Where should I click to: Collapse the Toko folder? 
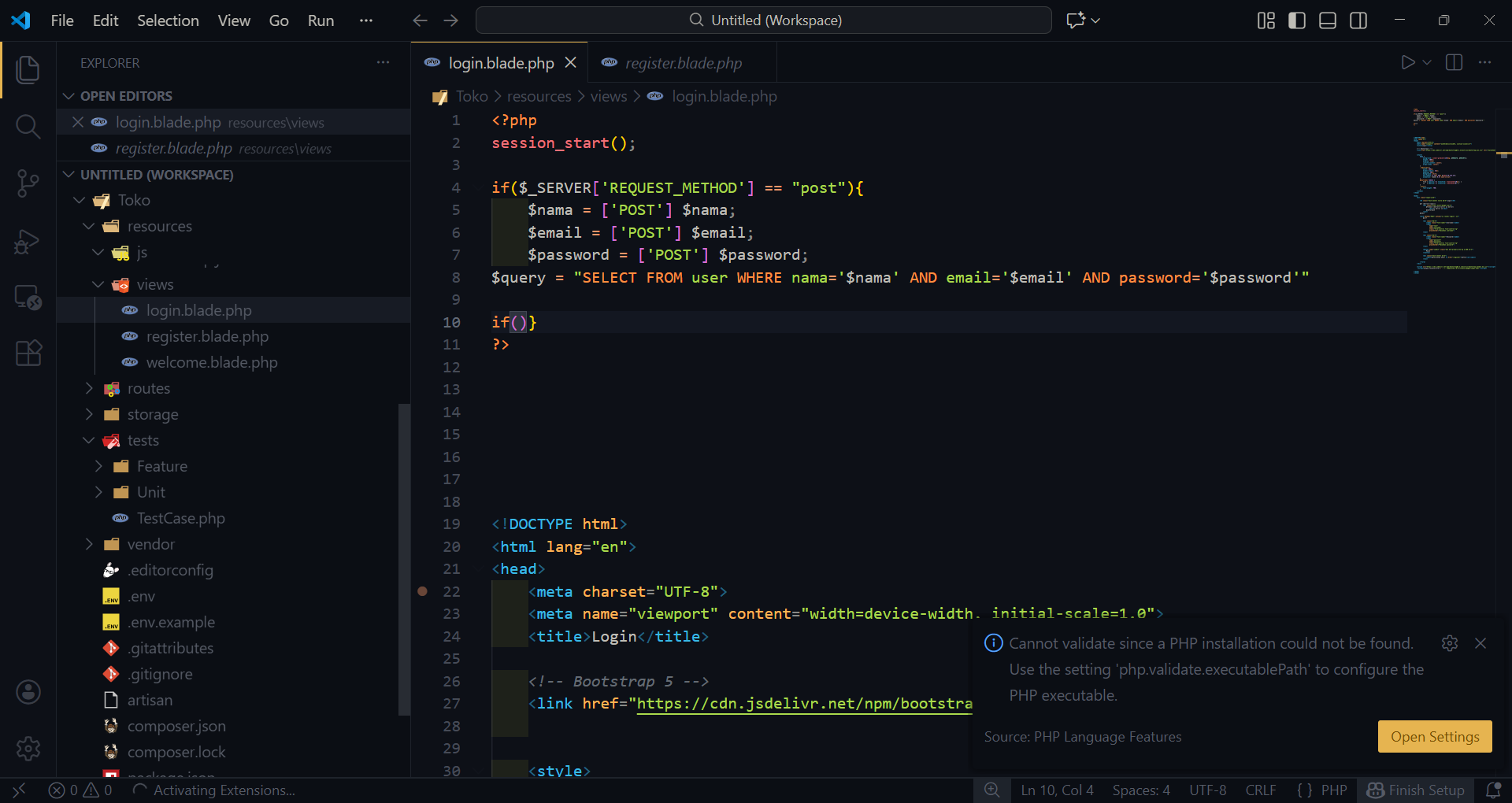pos(79,200)
